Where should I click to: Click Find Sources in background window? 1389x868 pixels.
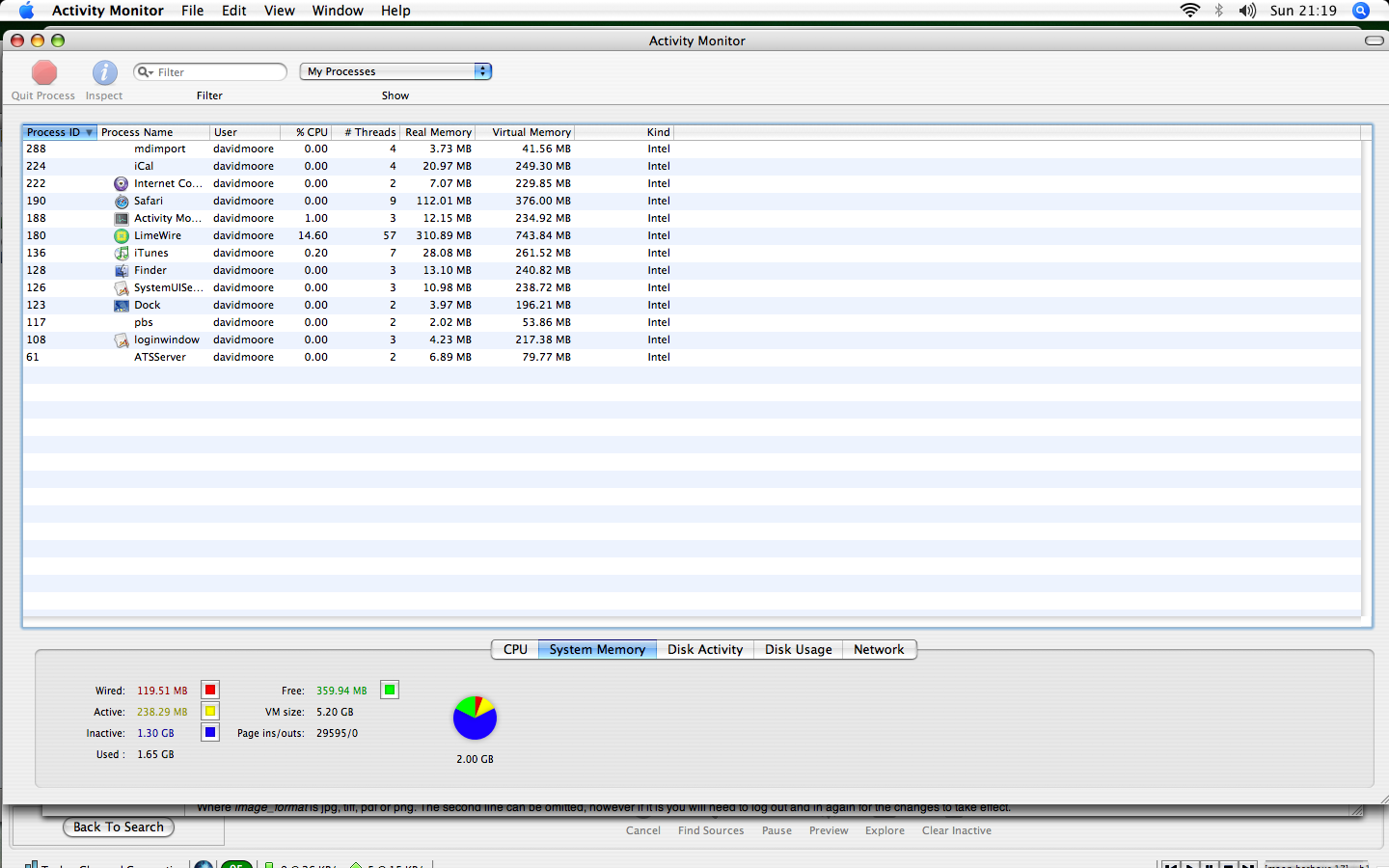711,830
